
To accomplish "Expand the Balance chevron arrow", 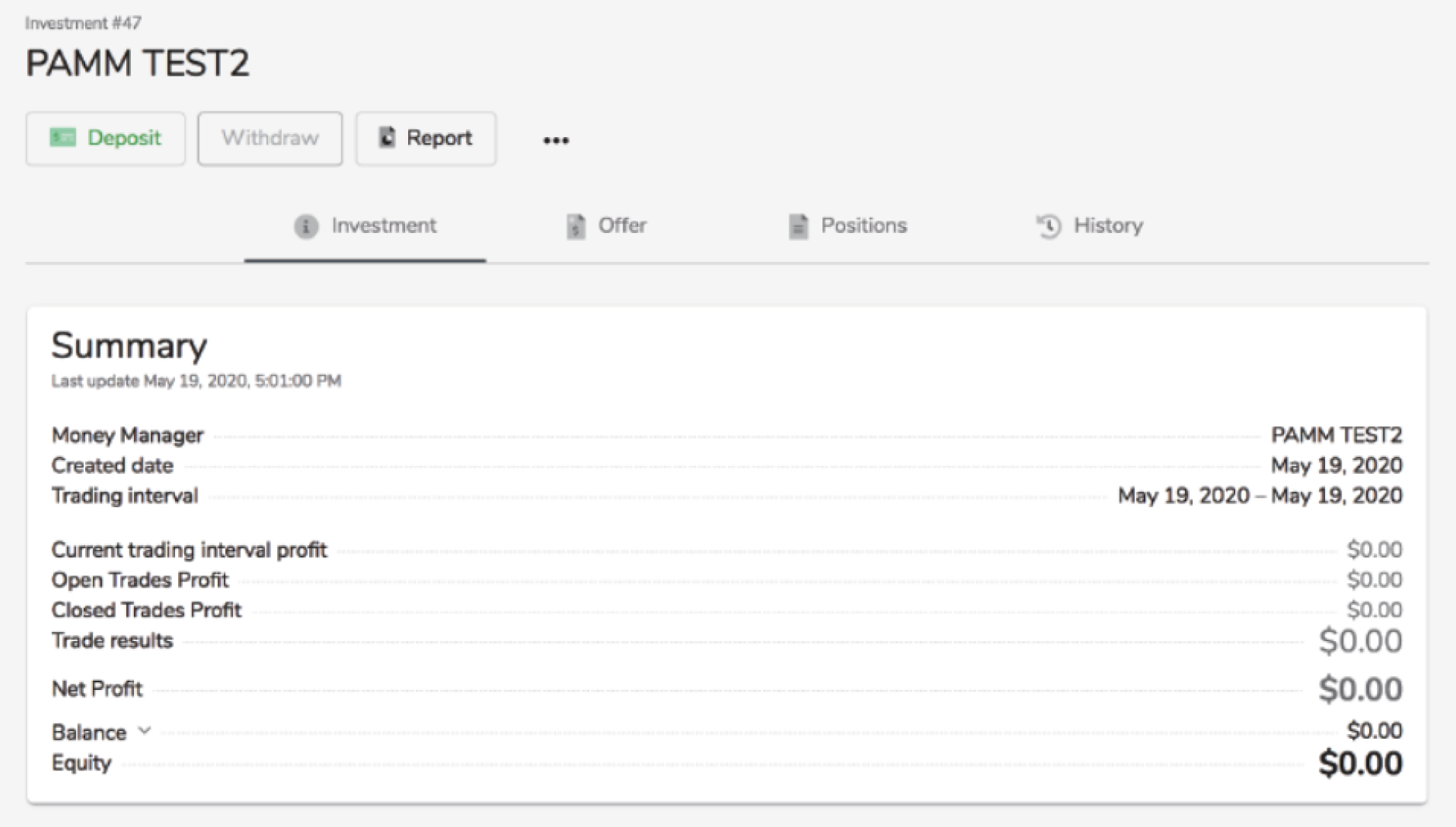I will [x=144, y=731].
